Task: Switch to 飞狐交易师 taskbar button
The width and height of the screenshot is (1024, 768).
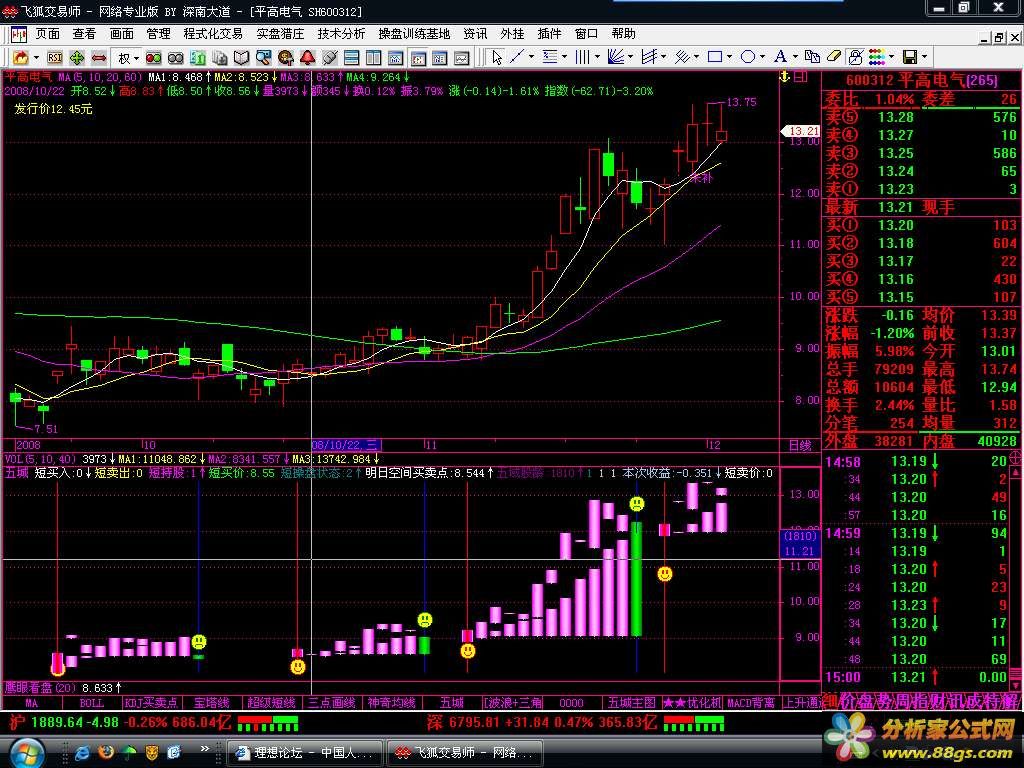Action: pyautogui.click(x=465, y=753)
